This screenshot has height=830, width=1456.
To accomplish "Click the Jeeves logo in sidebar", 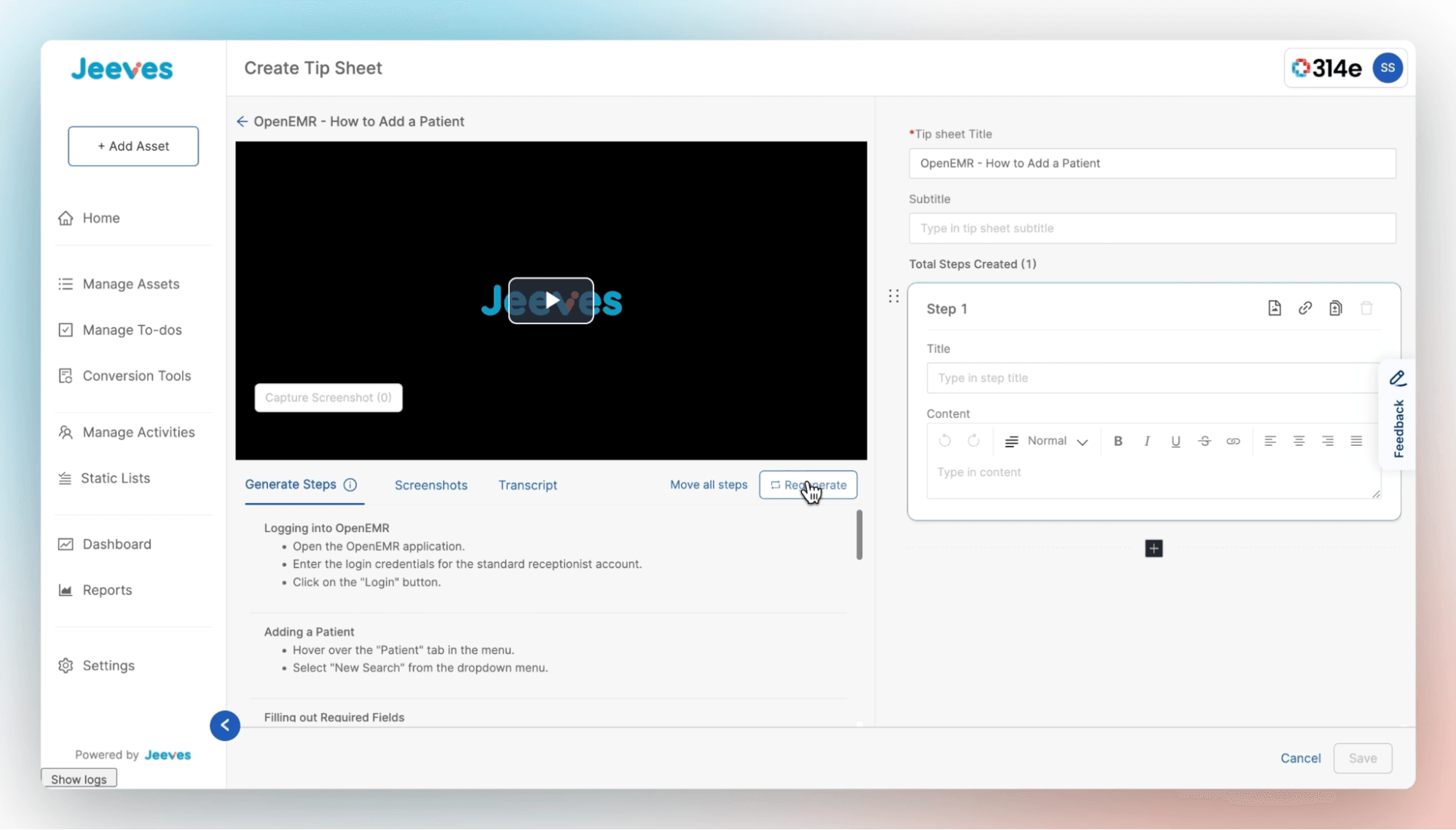I will tap(122, 69).
